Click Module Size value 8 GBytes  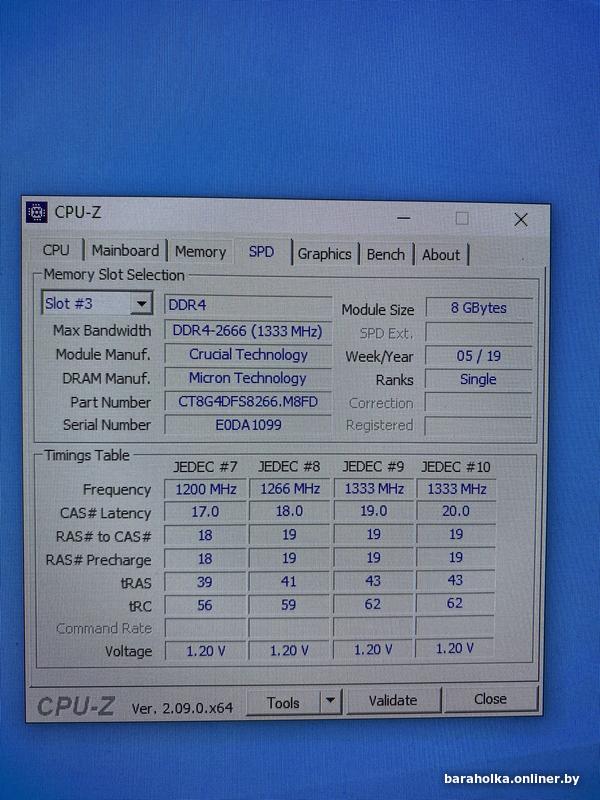click(x=479, y=308)
